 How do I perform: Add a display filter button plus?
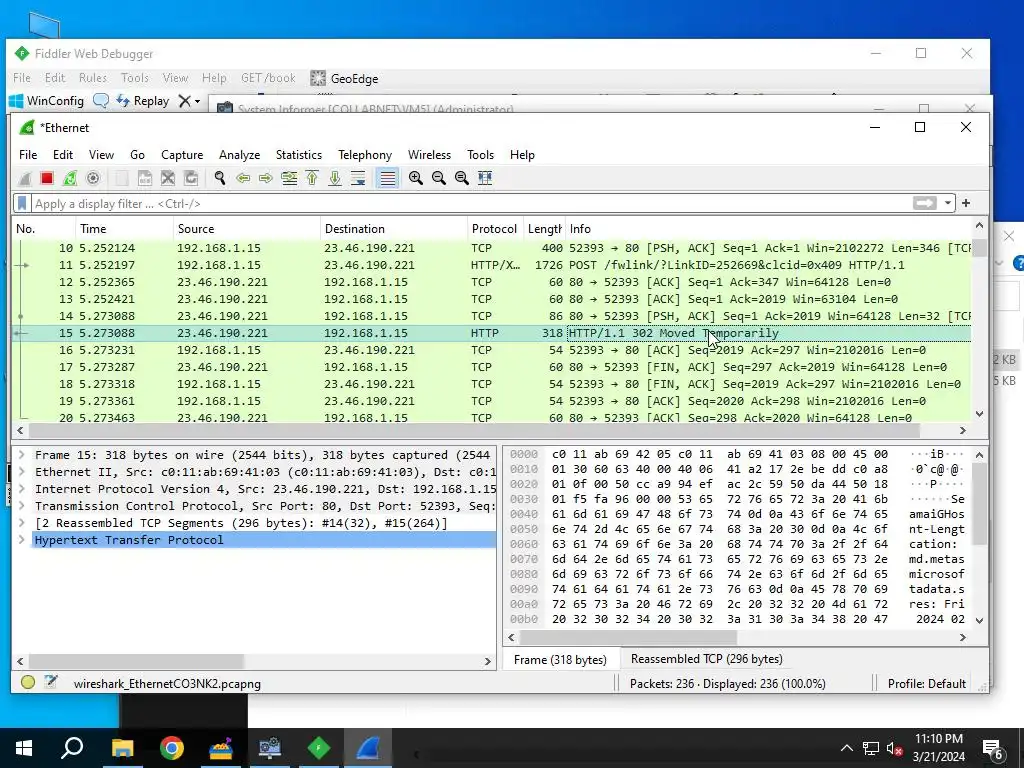click(966, 204)
